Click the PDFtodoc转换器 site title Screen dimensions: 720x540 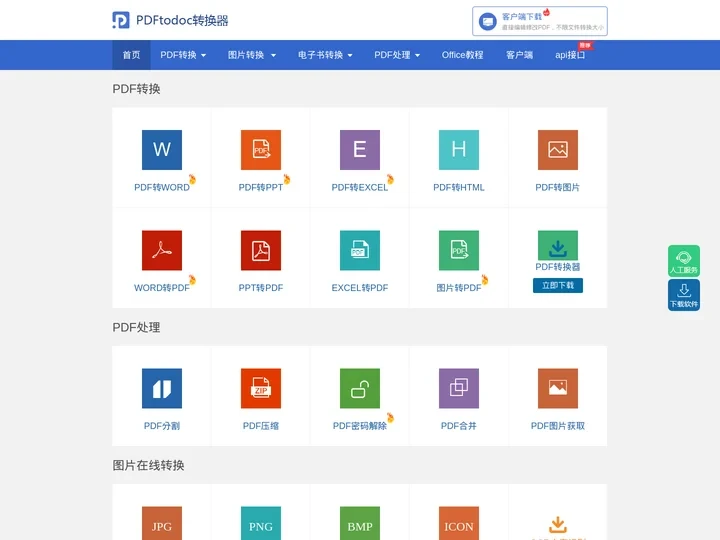click(182, 21)
